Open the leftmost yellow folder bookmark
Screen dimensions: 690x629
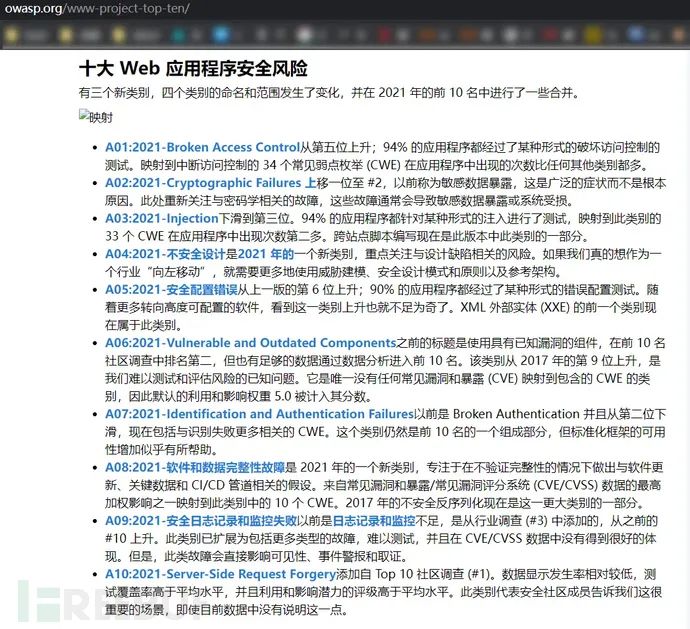11,35
